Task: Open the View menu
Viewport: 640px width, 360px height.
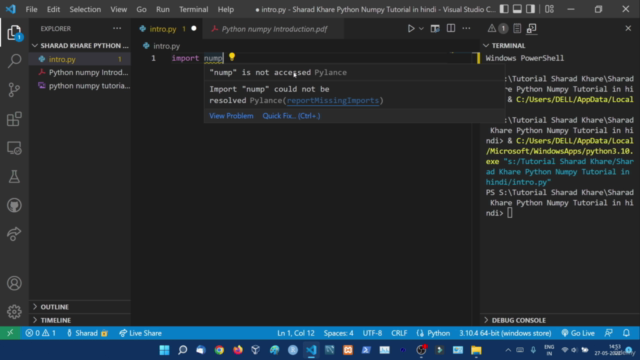Action: (x=118, y=9)
